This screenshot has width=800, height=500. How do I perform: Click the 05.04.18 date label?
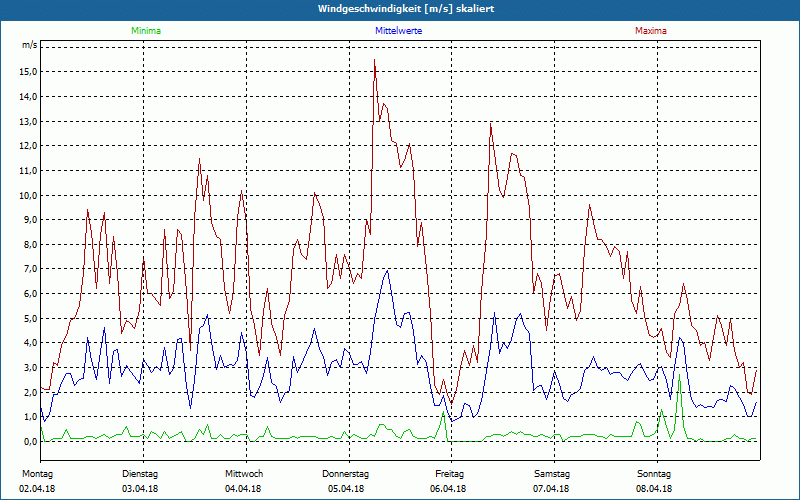click(x=346, y=488)
